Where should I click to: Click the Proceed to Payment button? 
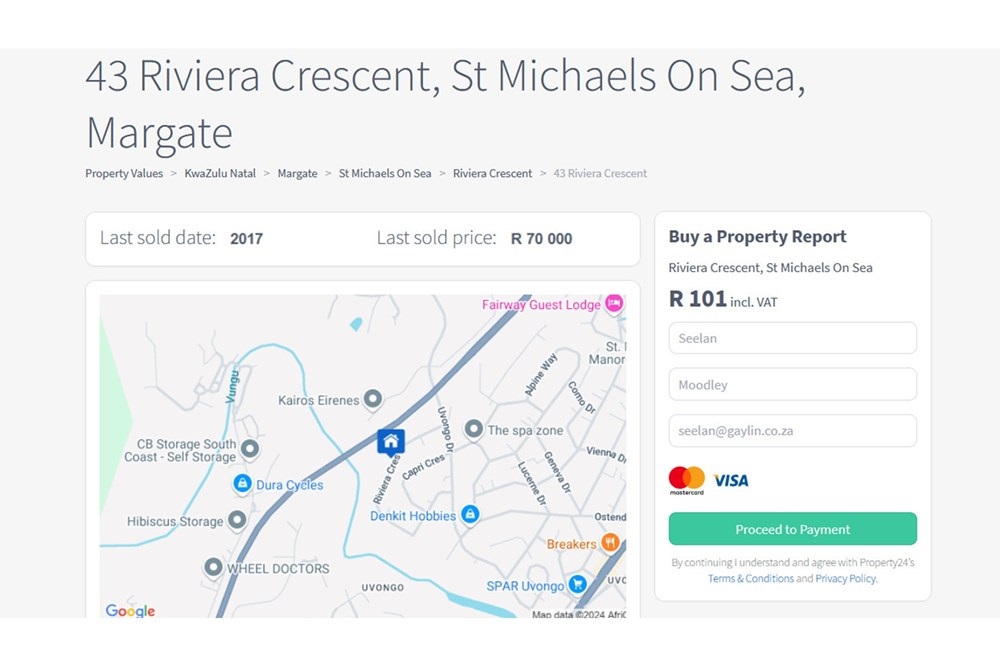point(792,529)
